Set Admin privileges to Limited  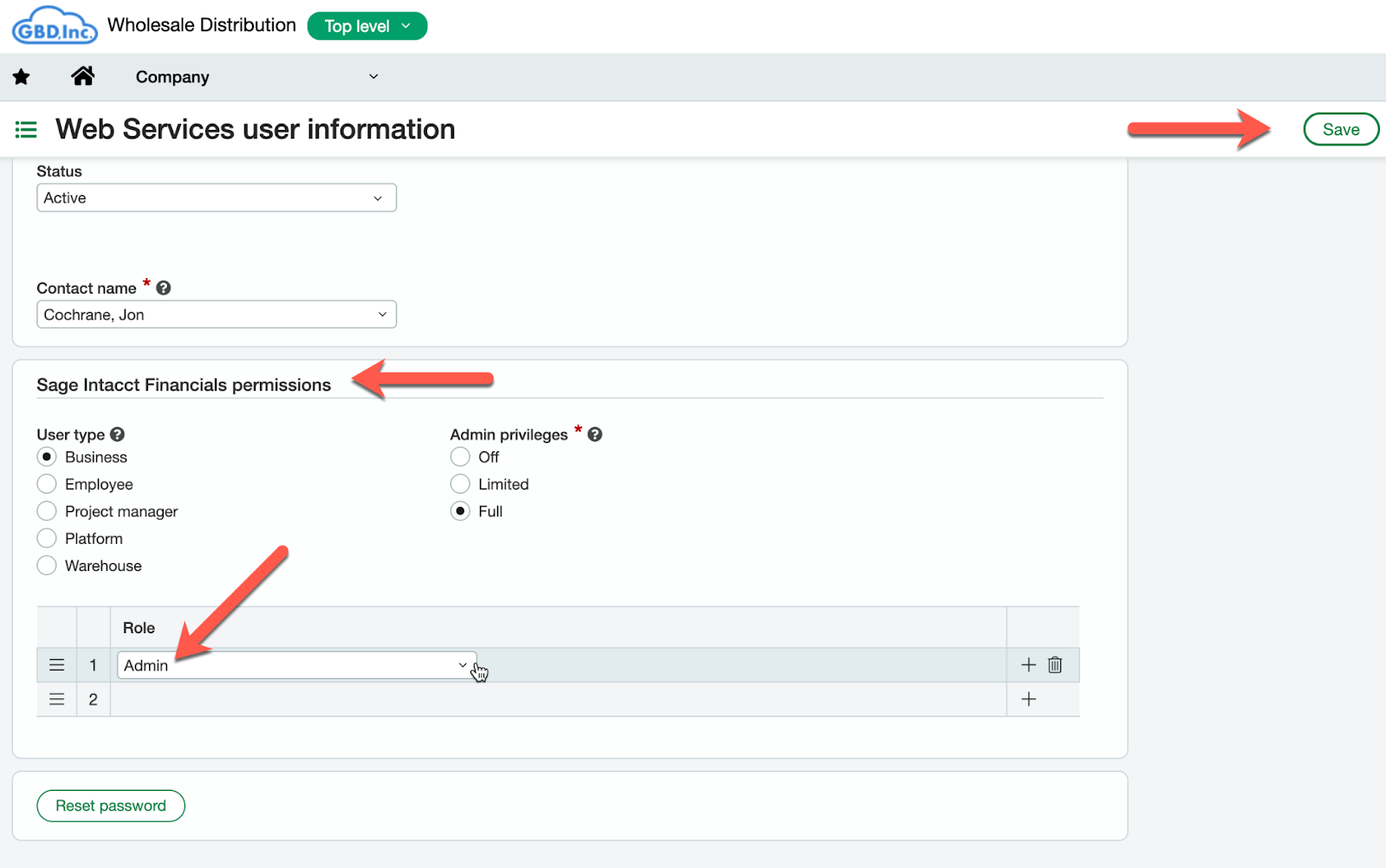460,484
